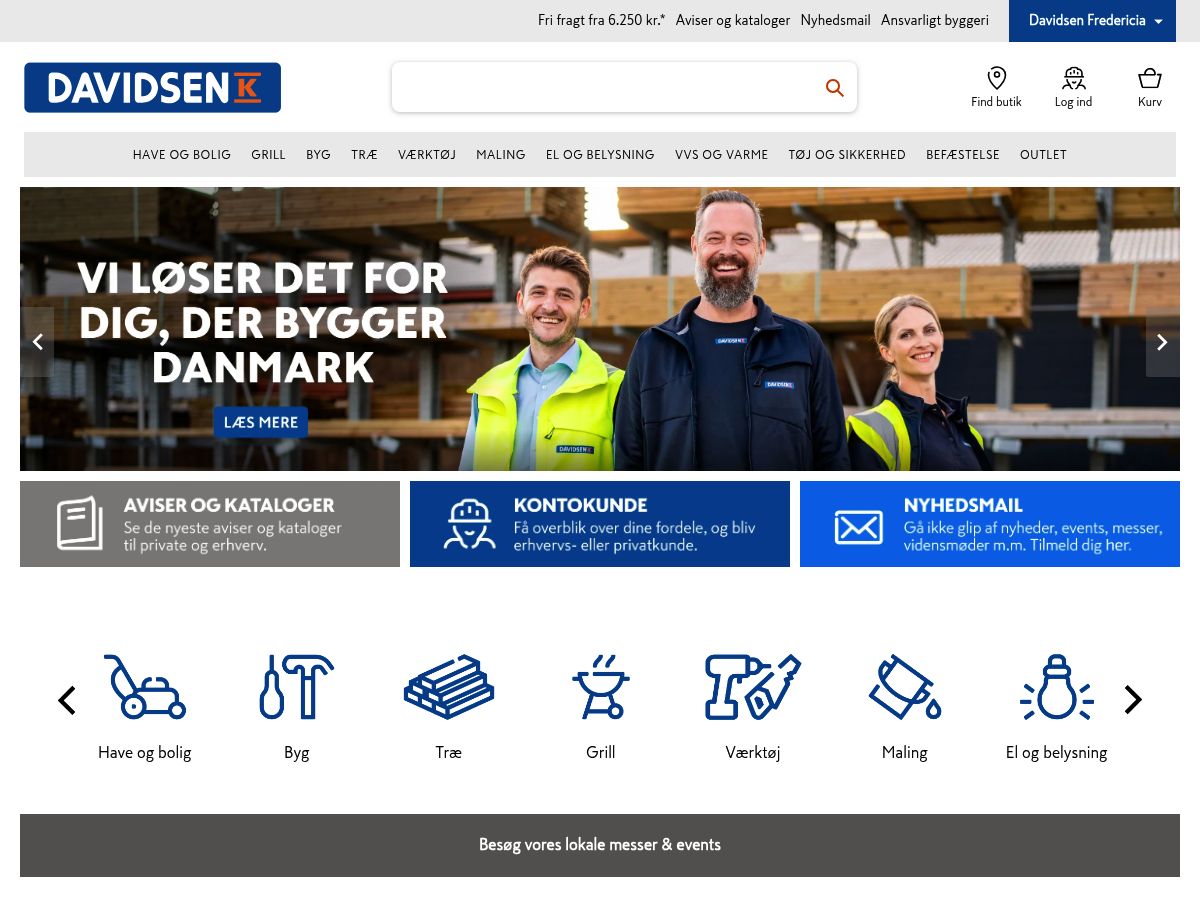Go to next hero banner slide
Image resolution: width=1200 pixels, height=900 pixels.
(x=1163, y=342)
